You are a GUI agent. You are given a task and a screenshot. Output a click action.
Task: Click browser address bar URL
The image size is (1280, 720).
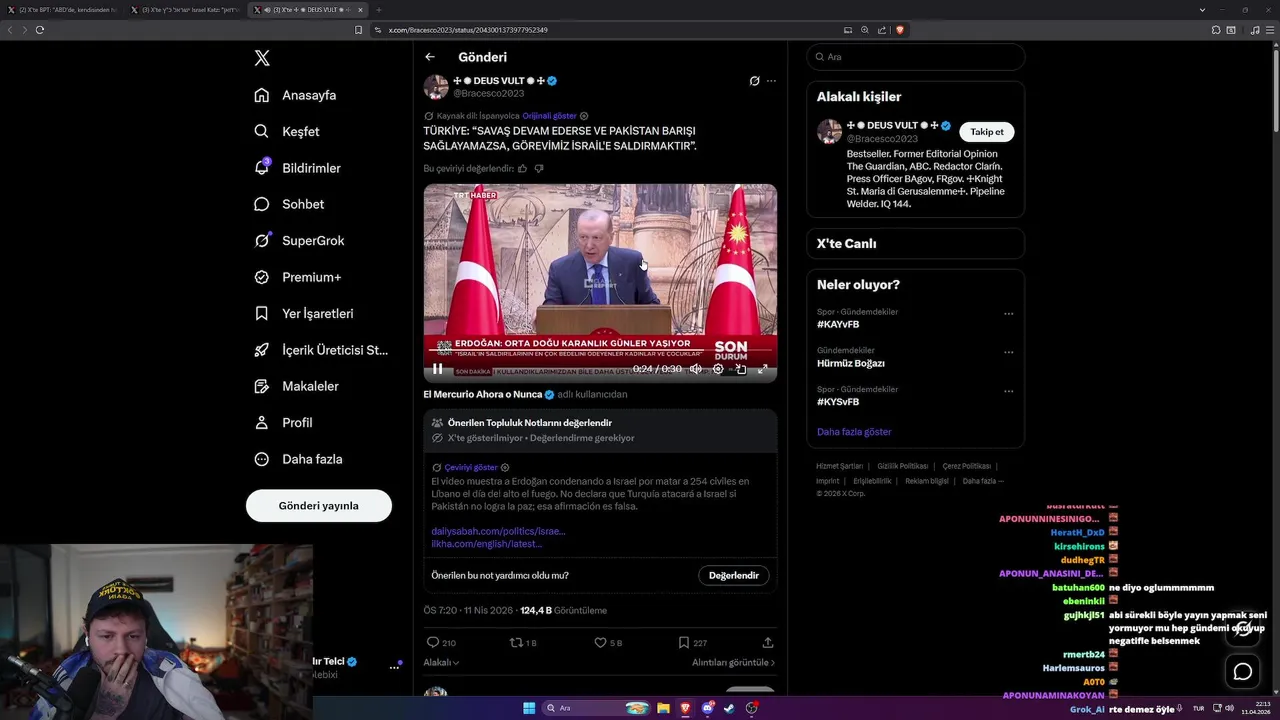(x=468, y=30)
